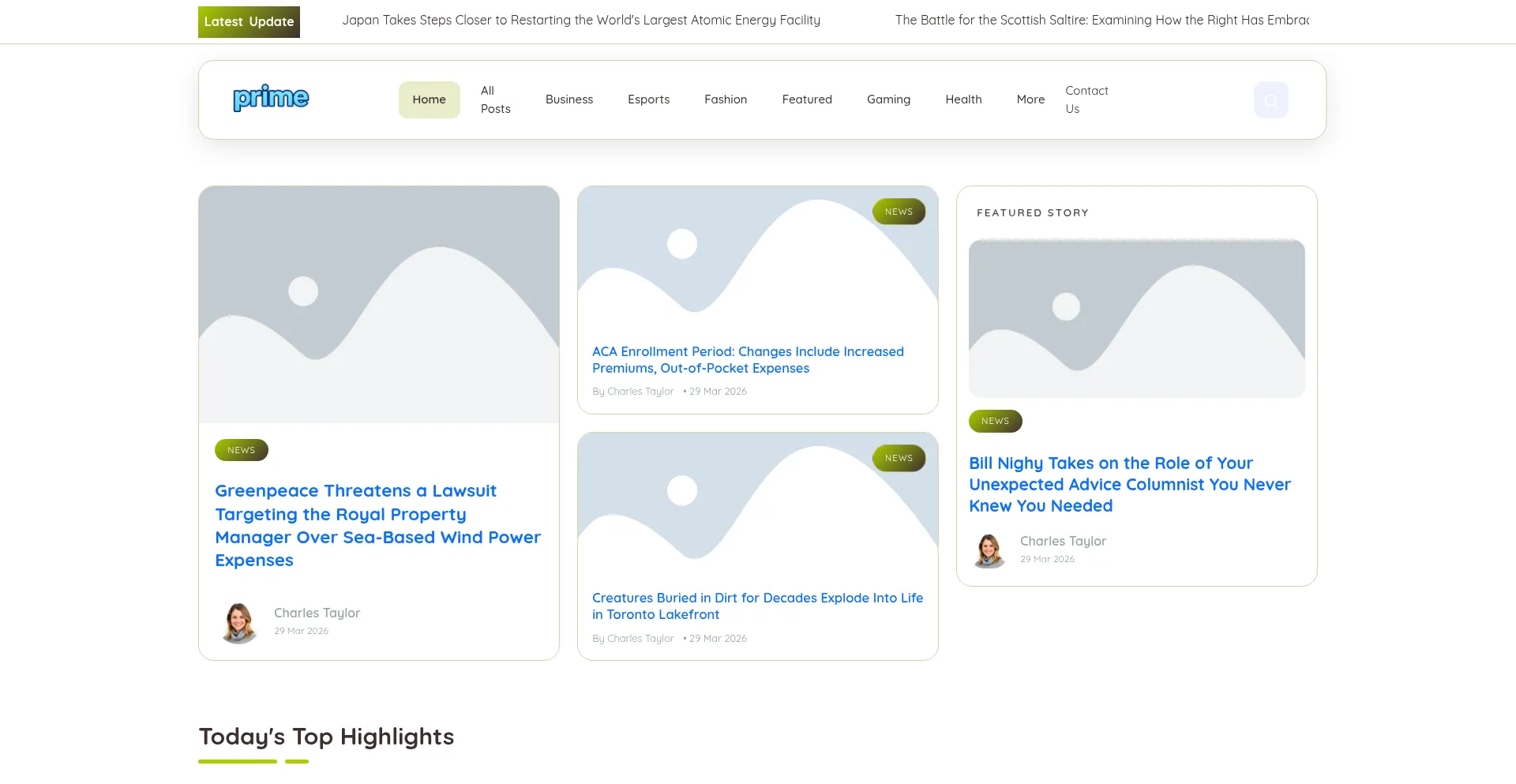The height and width of the screenshot is (784, 1516).
Task: Click NEWS tag in Featured Story card
Action: pyautogui.click(x=995, y=421)
